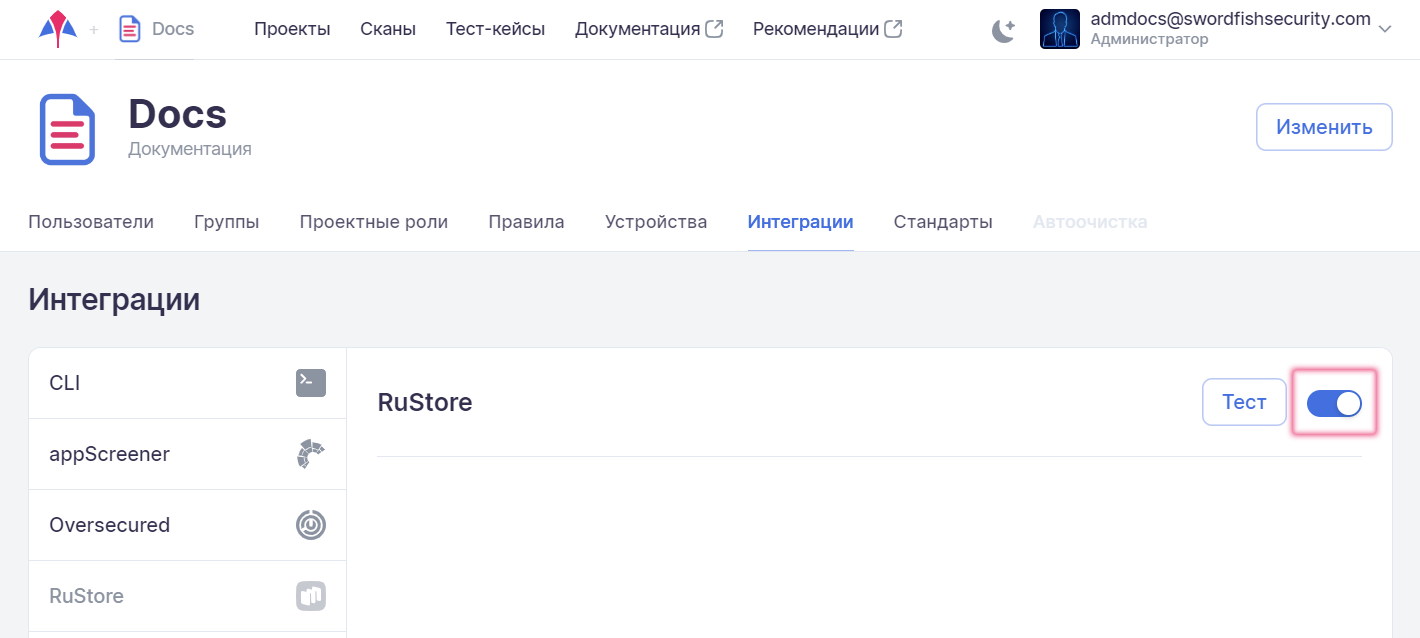Image resolution: width=1420 pixels, height=638 pixels.
Task: Click the appScreener integration icon
Action: pos(311,454)
